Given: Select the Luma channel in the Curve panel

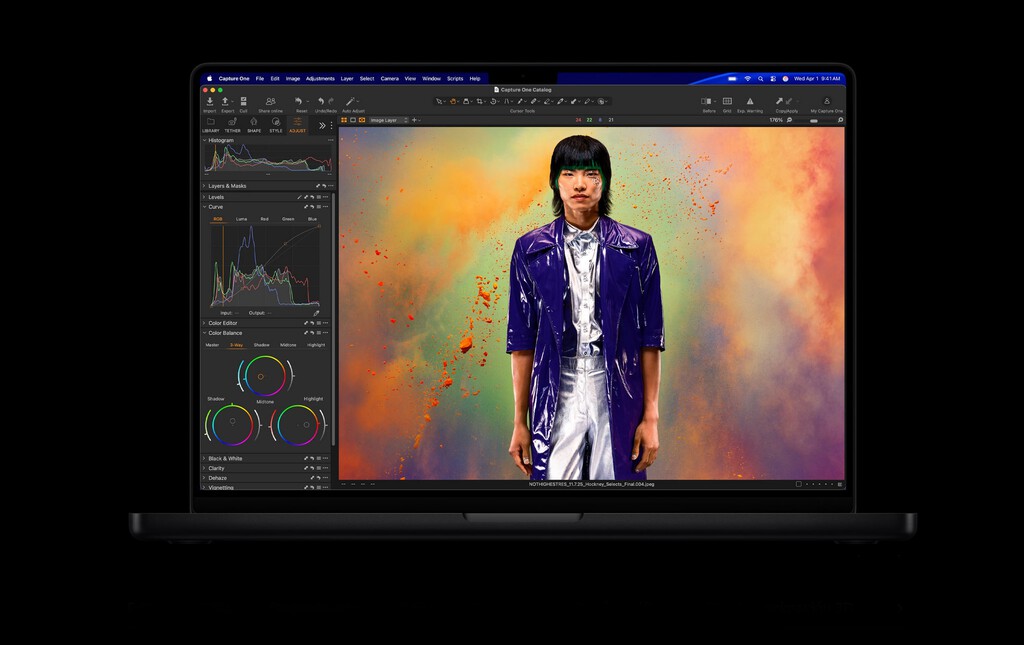Looking at the screenshot, I should point(242,218).
